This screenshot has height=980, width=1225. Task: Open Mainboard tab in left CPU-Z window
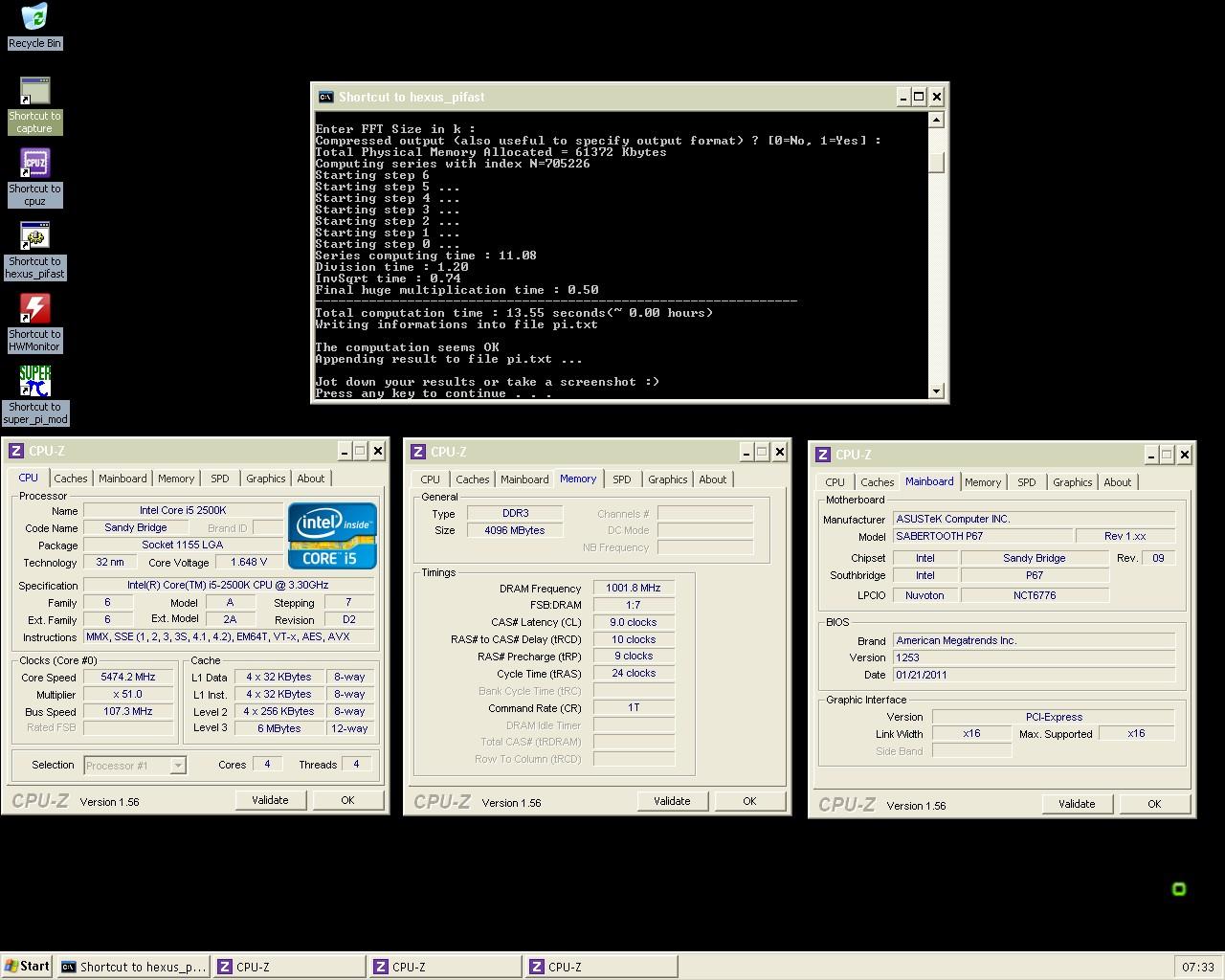pos(122,479)
